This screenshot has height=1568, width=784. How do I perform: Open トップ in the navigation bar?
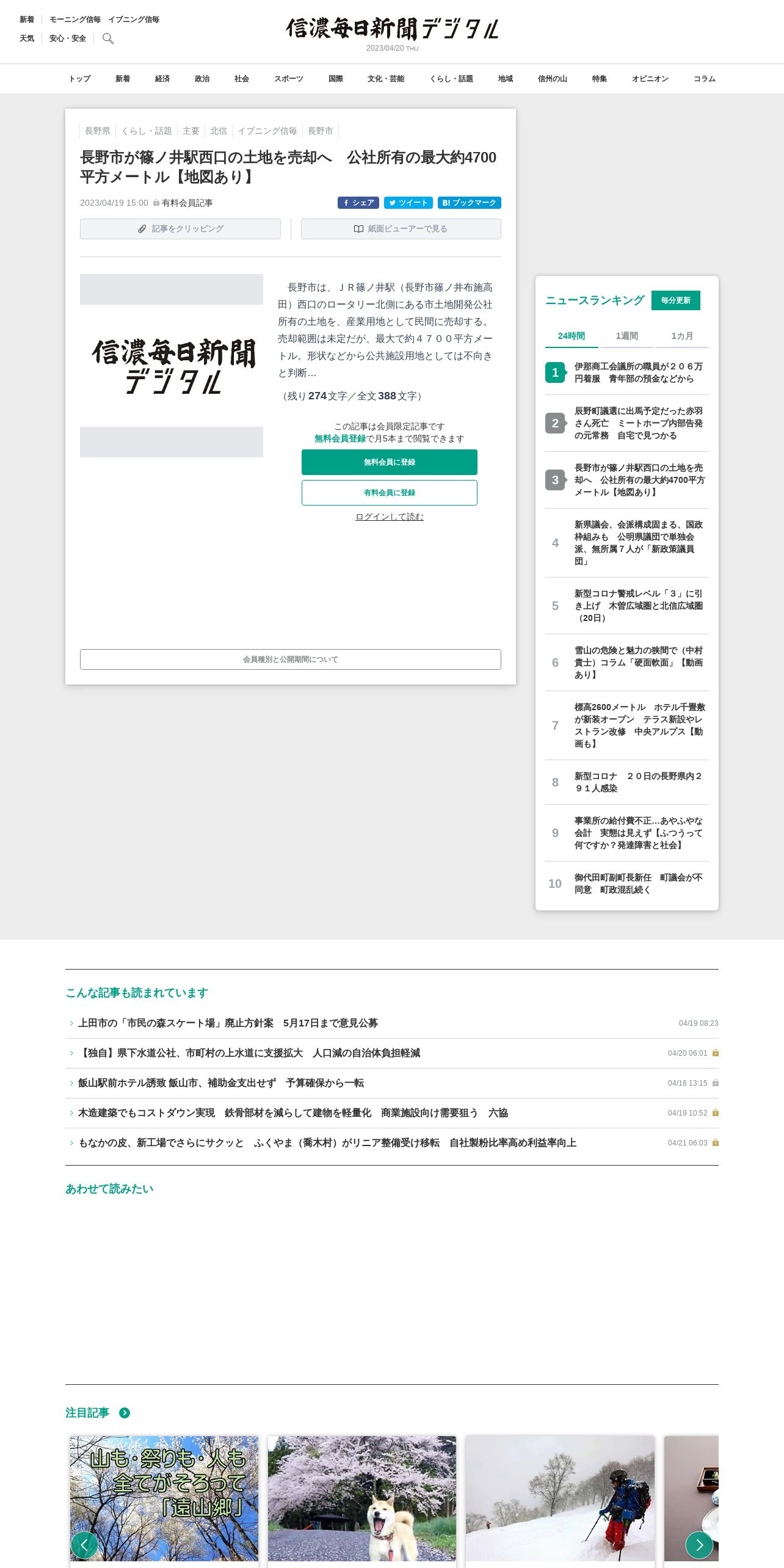pos(79,79)
